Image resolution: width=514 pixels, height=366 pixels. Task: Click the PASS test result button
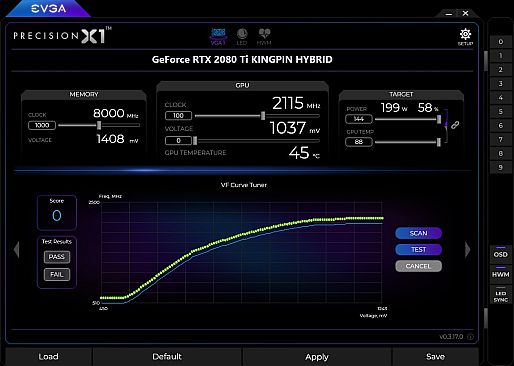tap(57, 257)
